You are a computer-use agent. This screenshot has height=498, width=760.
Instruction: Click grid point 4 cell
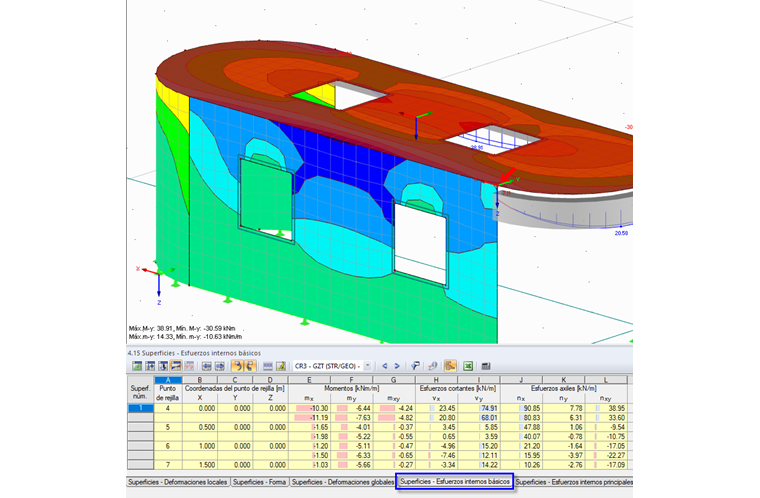[x=168, y=408]
